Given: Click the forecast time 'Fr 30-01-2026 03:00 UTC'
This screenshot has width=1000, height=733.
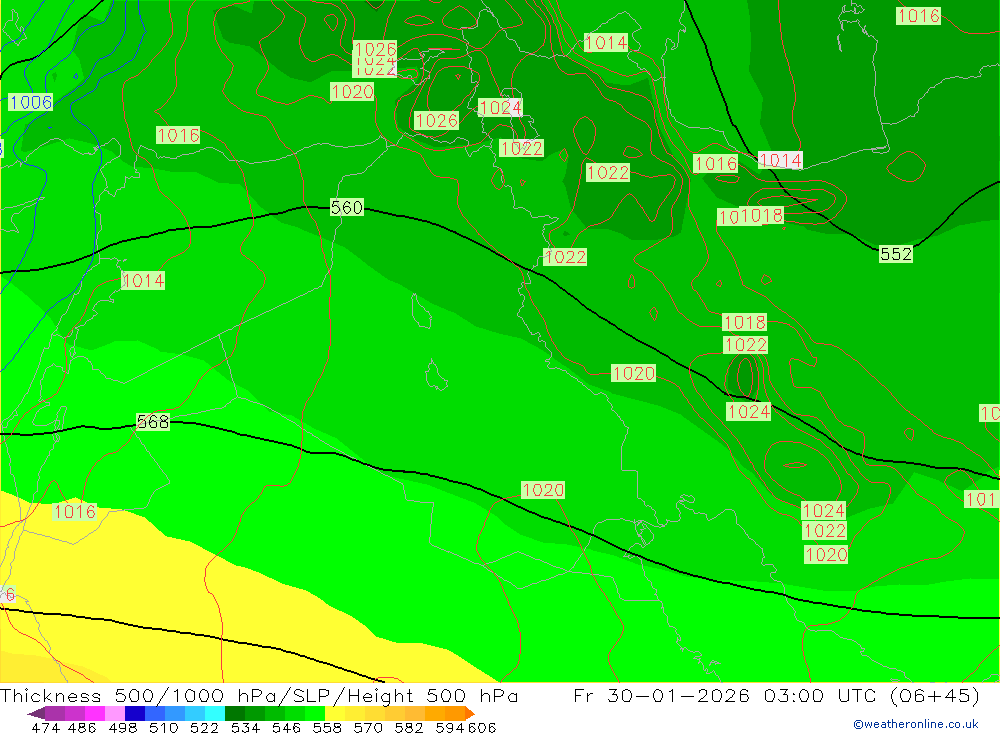Looking at the screenshot, I should [726, 696].
